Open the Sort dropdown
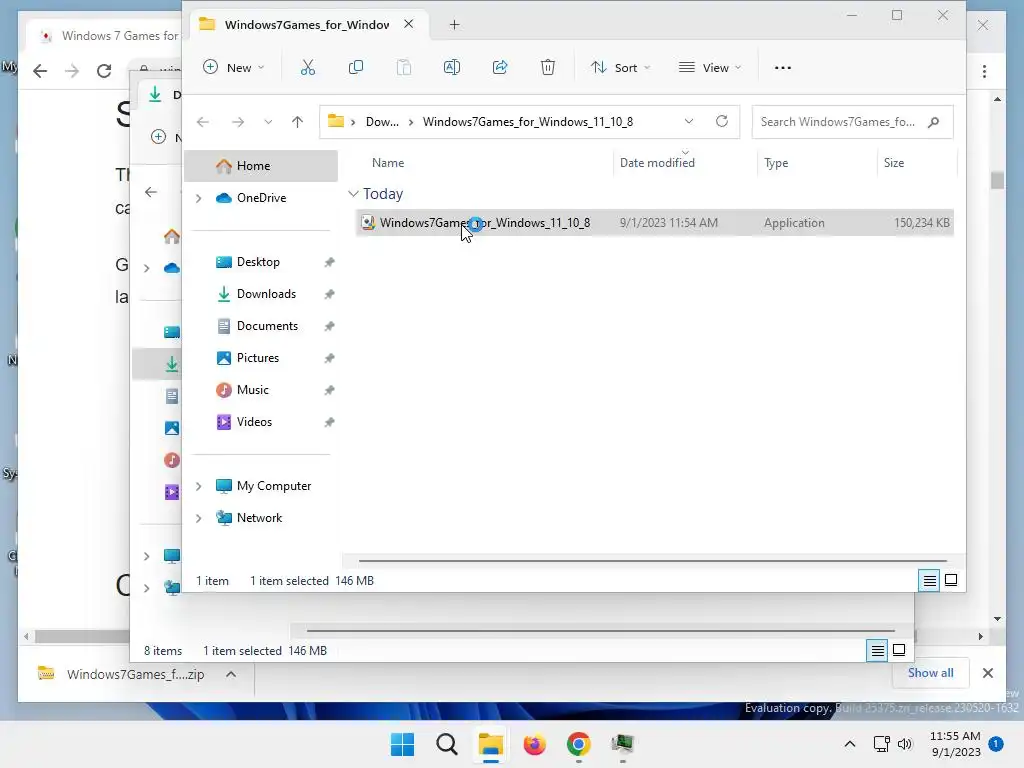1024x768 pixels. [620, 67]
